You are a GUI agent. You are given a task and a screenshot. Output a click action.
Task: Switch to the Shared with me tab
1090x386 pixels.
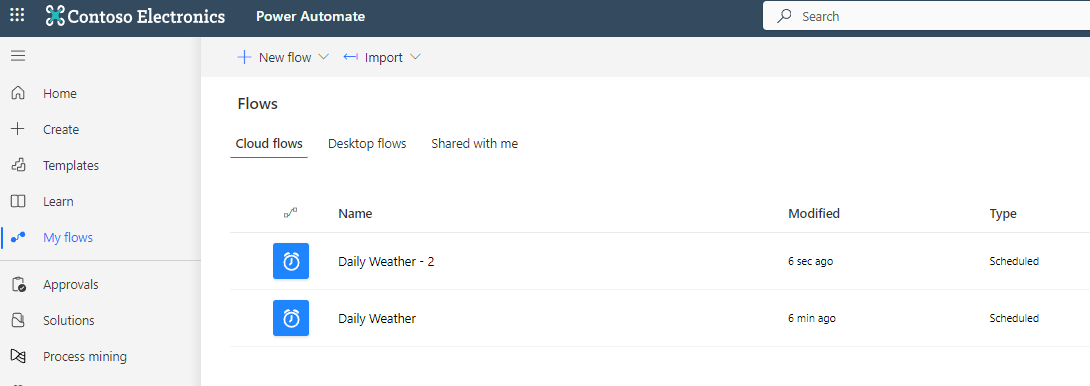tap(475, 144)
